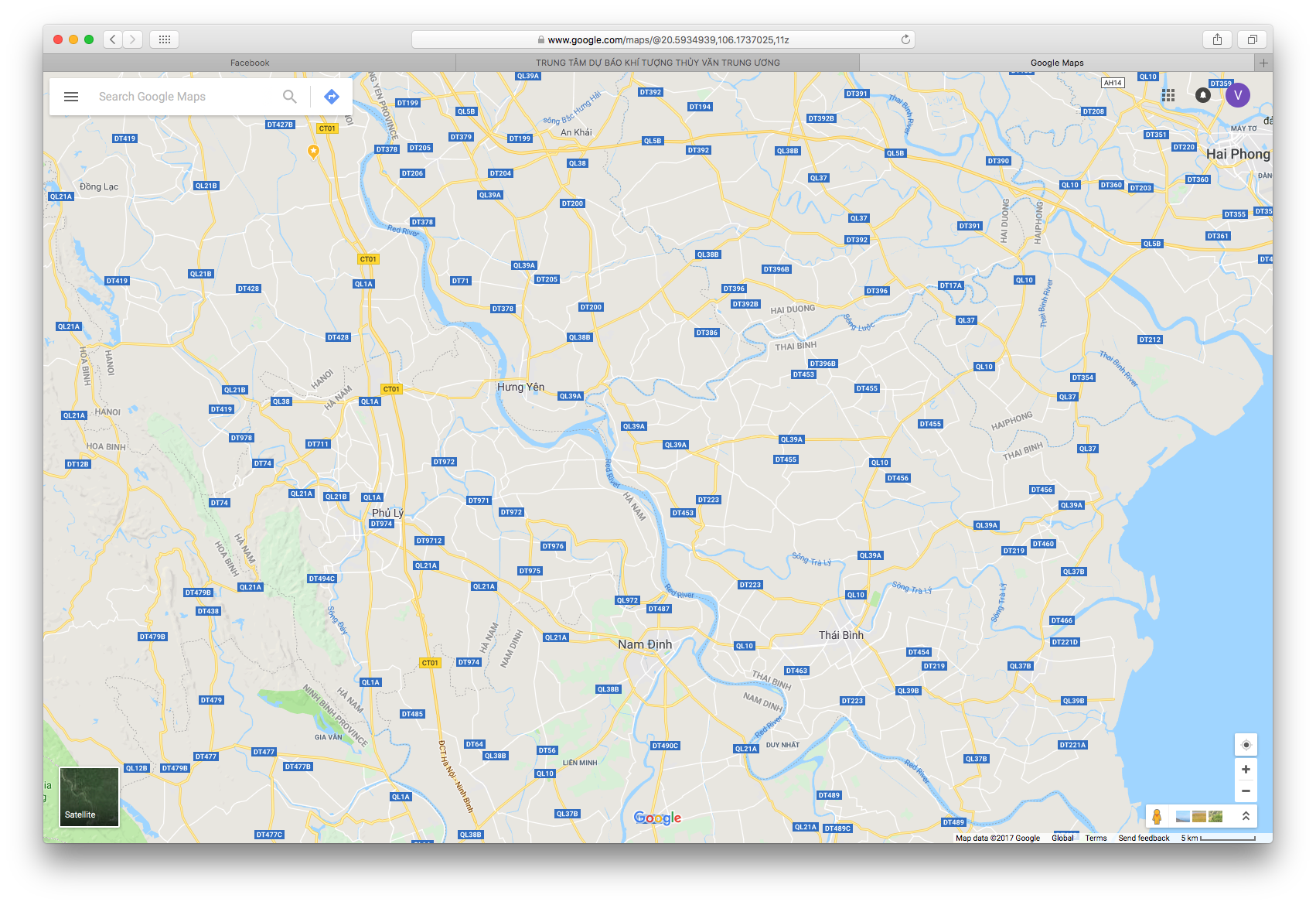Switch to TRUNG TÂM DỰ BÁO tab
The image size is (1316, 905).
(658, 63)
